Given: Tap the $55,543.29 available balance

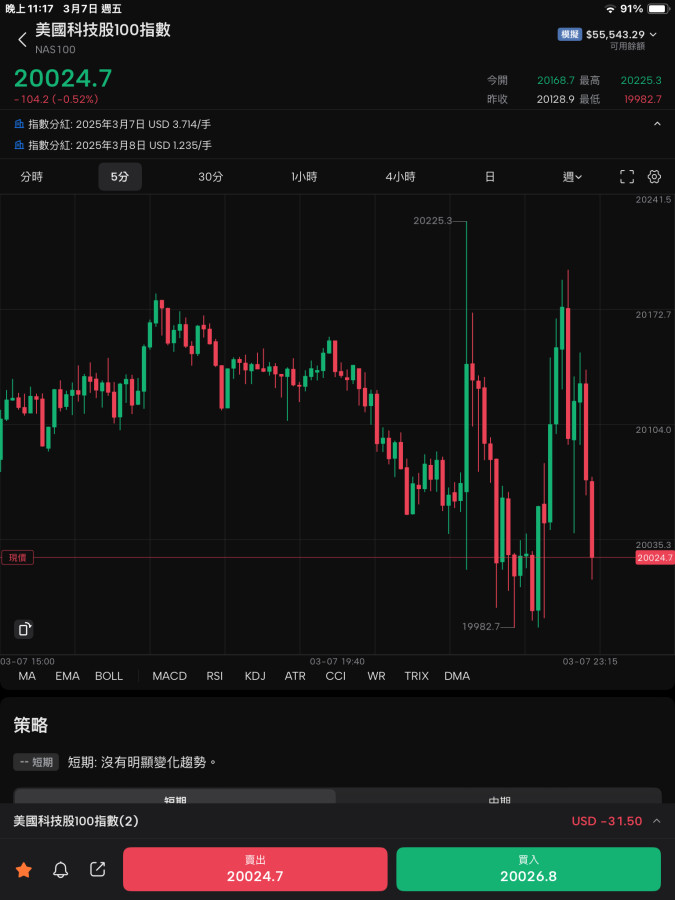Looking at the screenshot, I should (x=615, y=35).
